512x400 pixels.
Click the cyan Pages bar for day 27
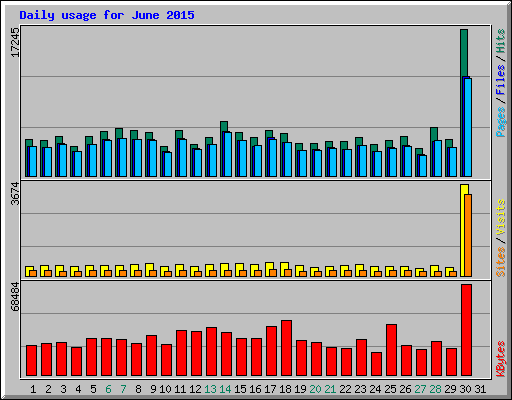423,166
